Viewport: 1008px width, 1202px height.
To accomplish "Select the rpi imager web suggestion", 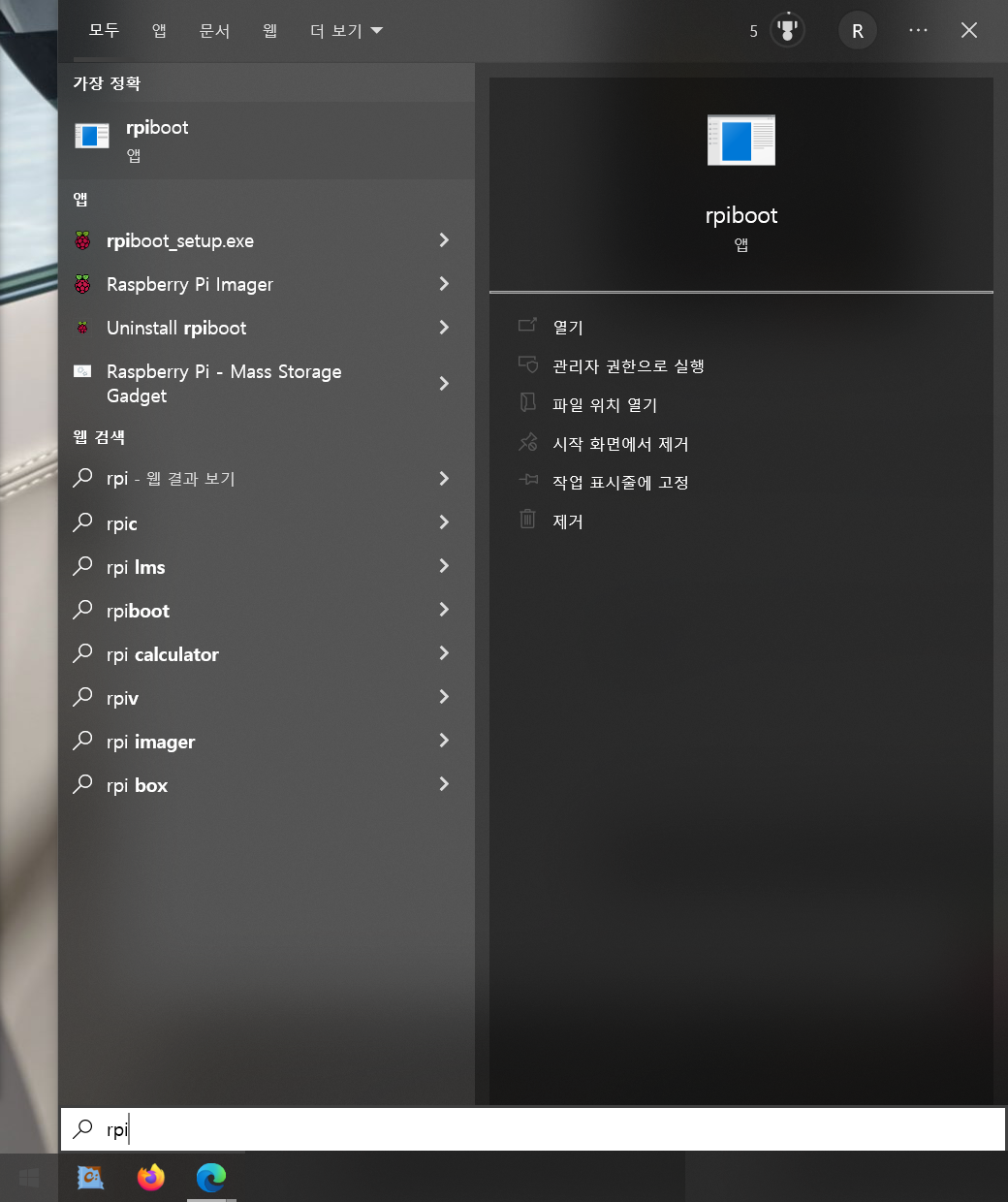I will pos(267,742).
